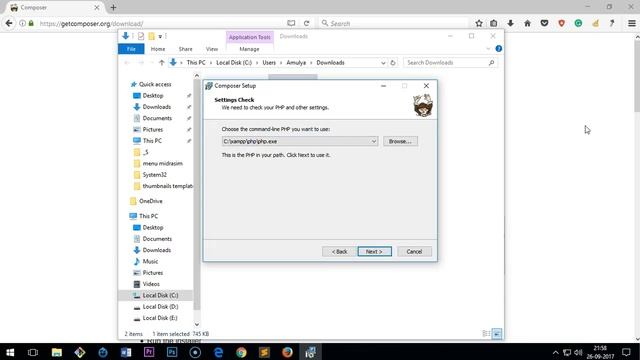This screenshot has width=640, height=360.
Task: Cancel the Composer Setup wizard
Action: [x=414, y=251]
